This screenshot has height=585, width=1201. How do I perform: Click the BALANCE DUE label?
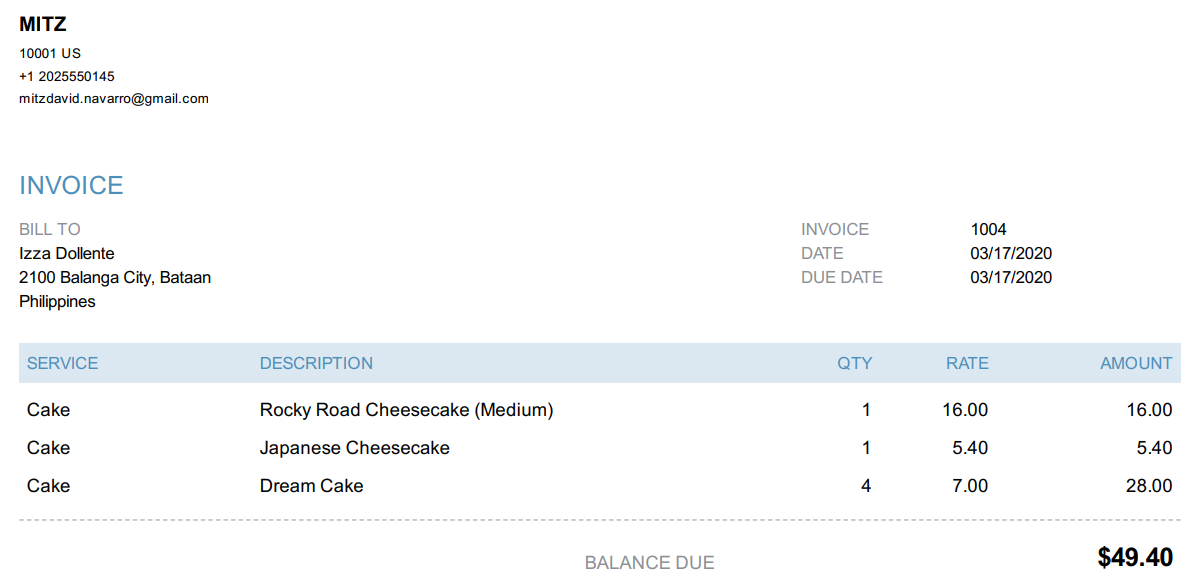(x=650, y=563)
